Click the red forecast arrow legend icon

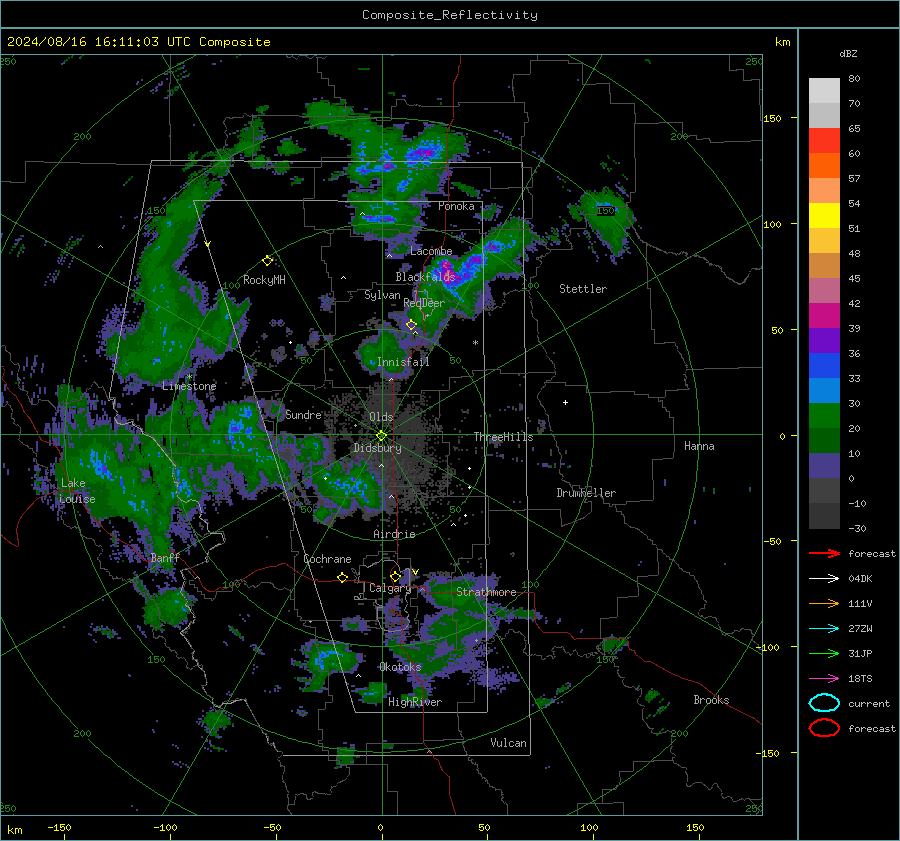(824, 553)
